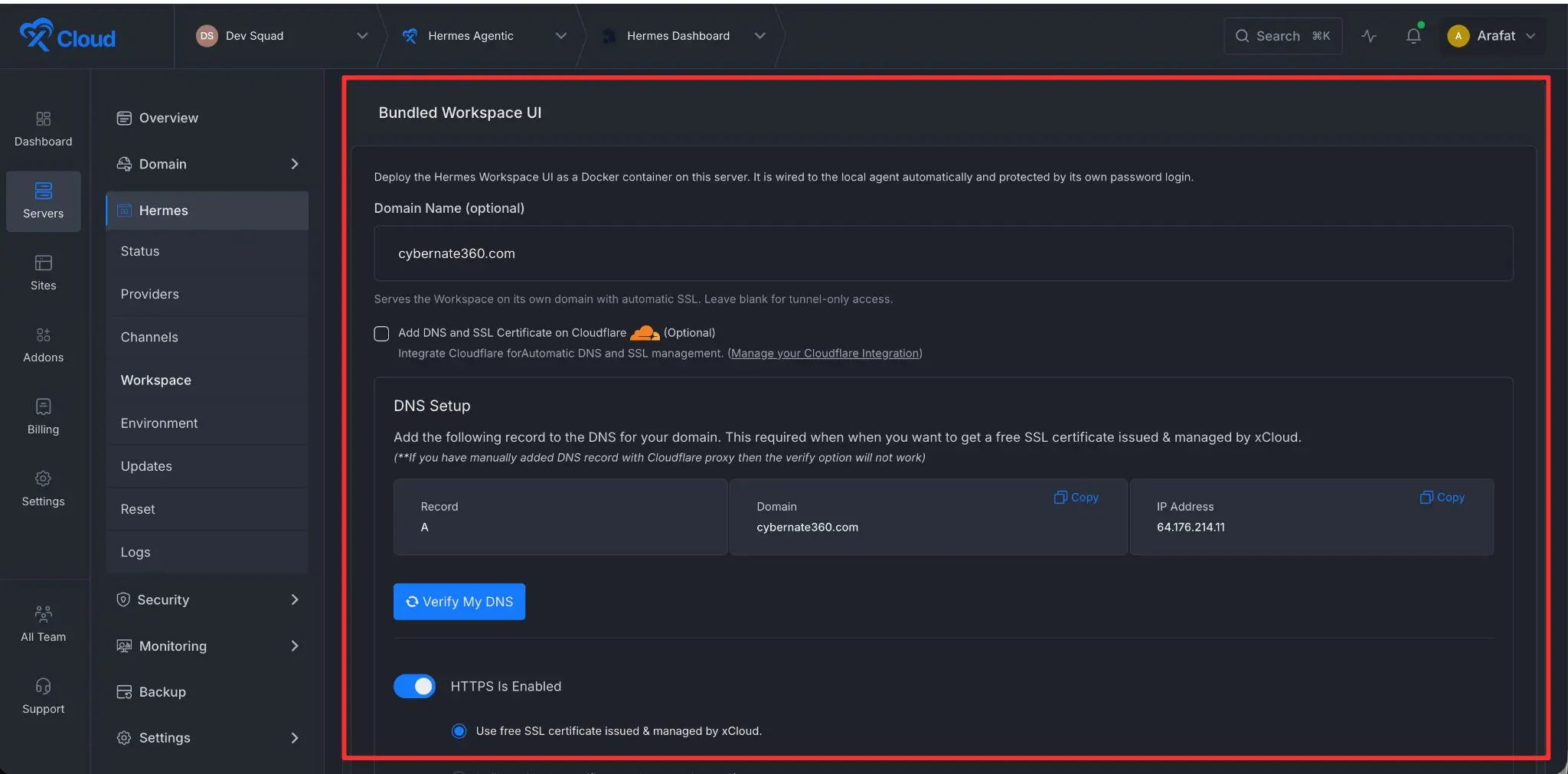
Task: Expand the Domain menu section
Action: point(295,164)
